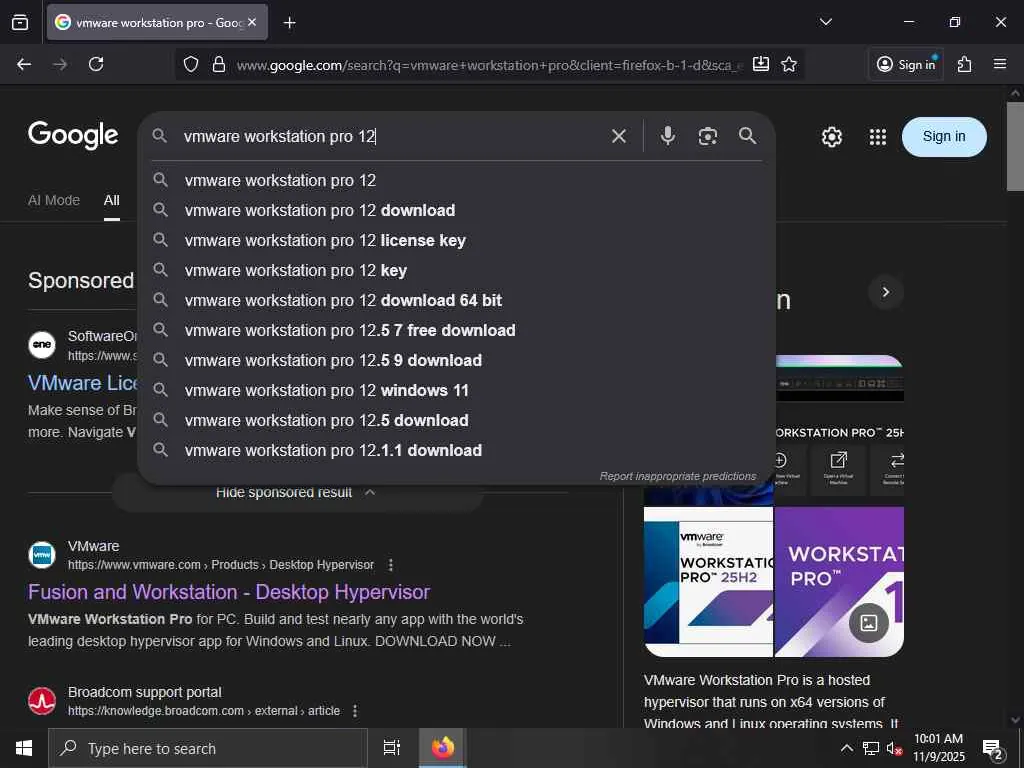
Task: Open Firefox account Sign in button
Action: pos(906,64)
